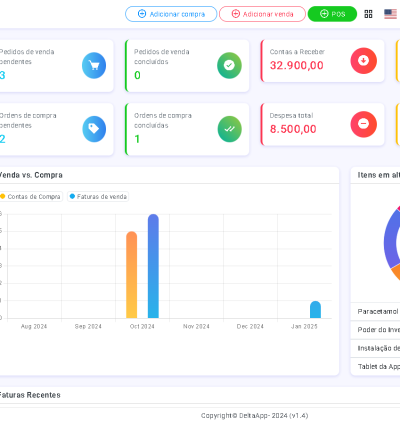The height and width of the screenshot is (424, 400).
Task: Click the completed sales orders count 0
Action: coord(137,75)
